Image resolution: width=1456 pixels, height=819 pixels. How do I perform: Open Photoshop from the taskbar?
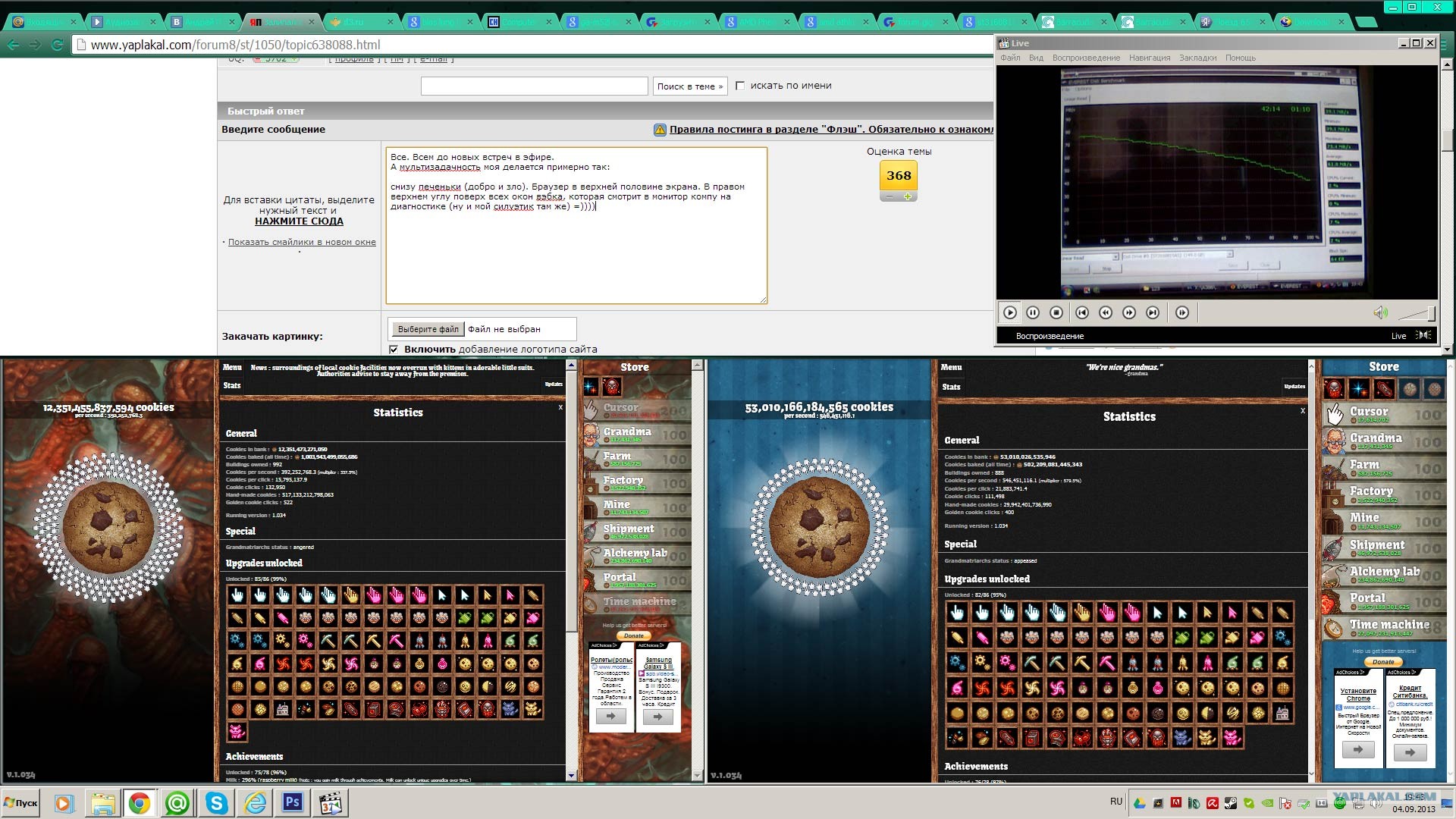pos(293,803)
